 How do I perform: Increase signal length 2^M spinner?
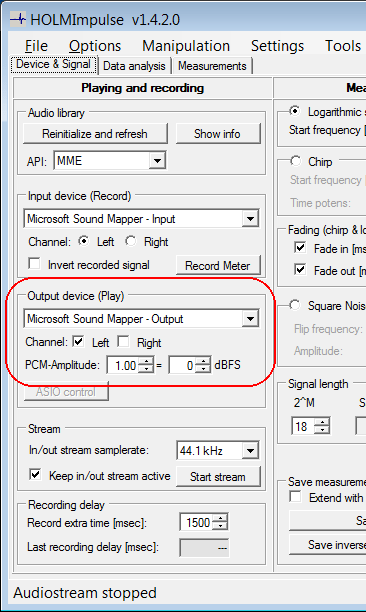click(322, 422)
